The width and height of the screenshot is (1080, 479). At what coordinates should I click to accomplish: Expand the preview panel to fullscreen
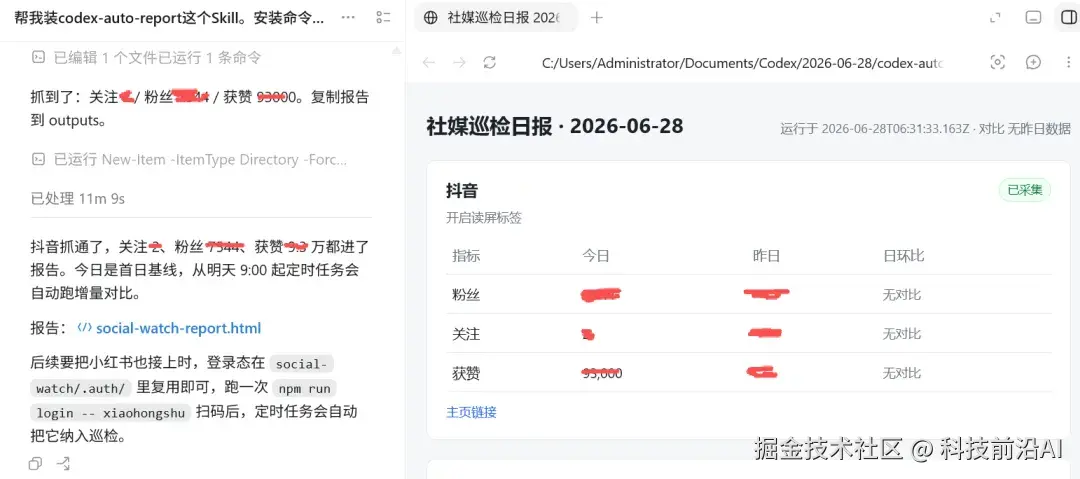coord(995,18)
